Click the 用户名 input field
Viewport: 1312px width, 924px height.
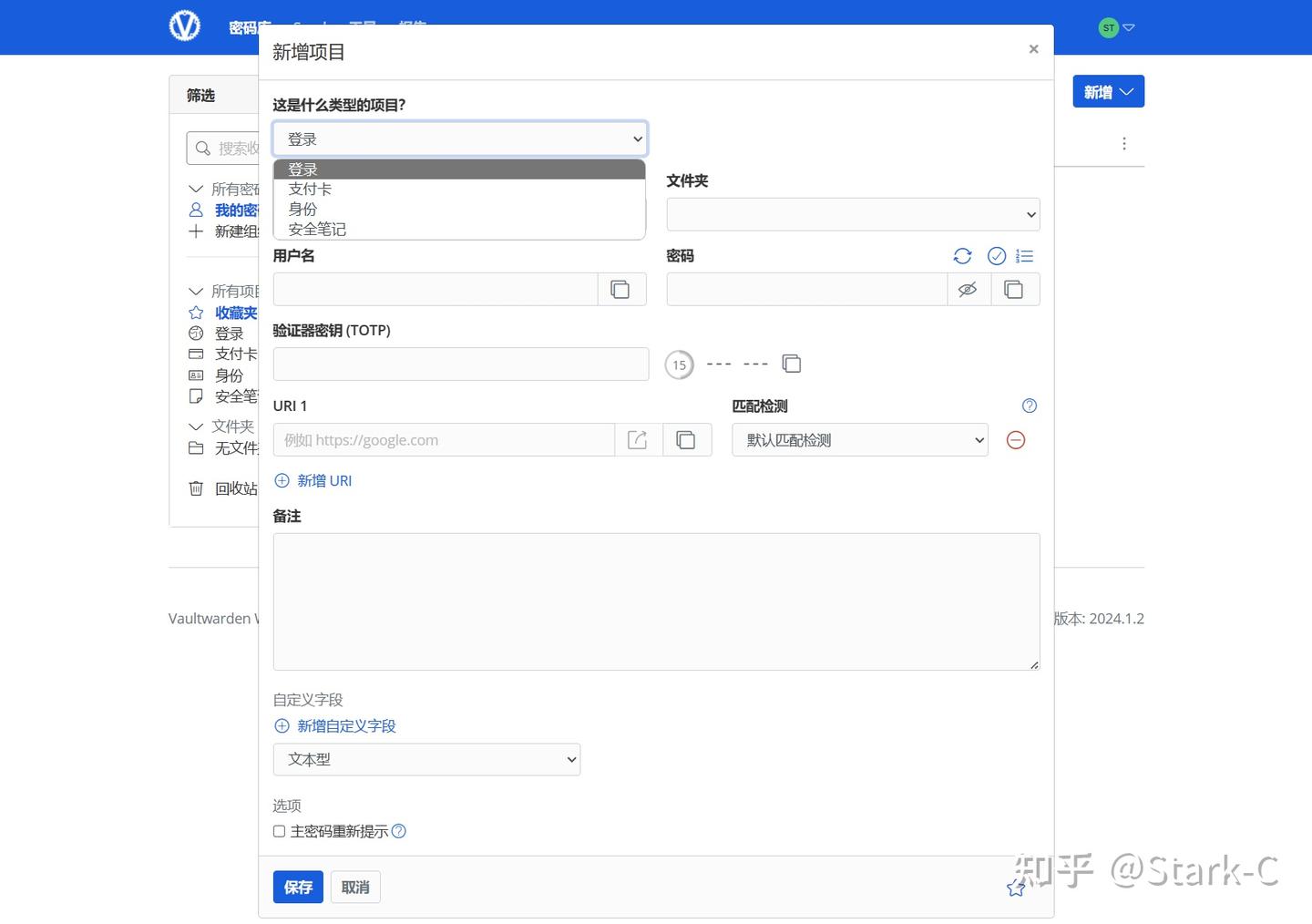click(x=436, y=289)
